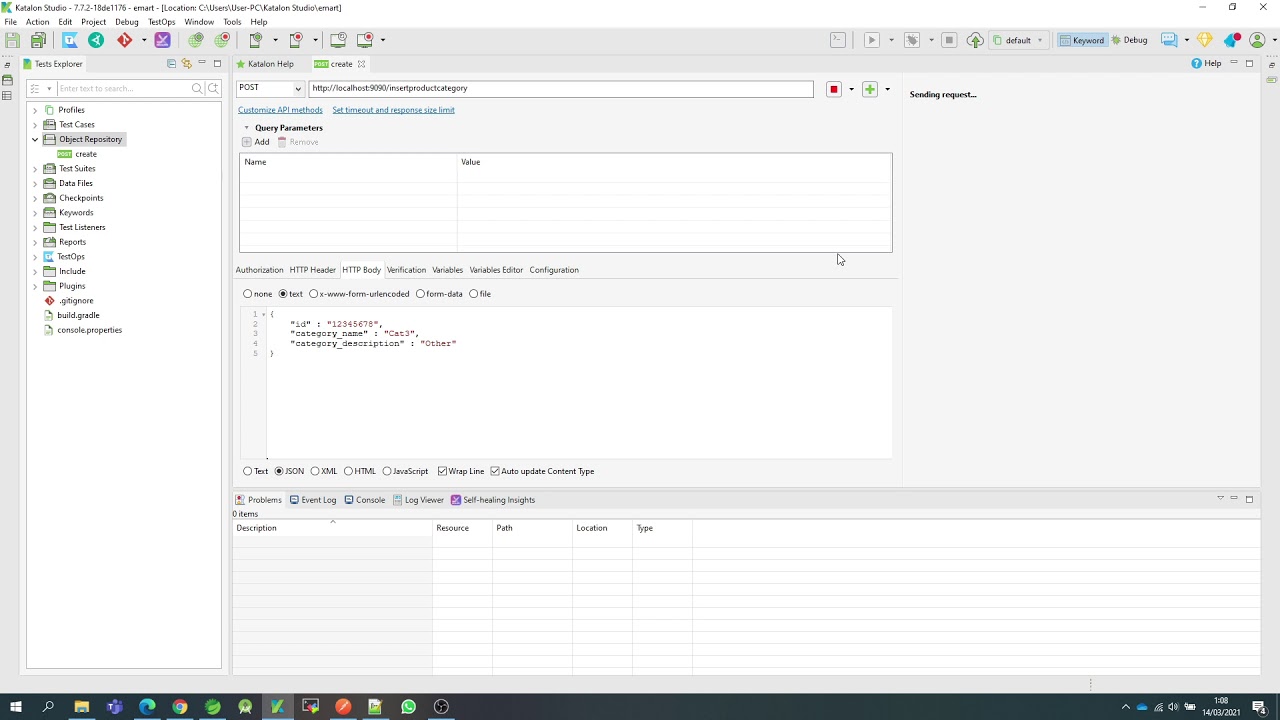Click the purple Slack integration toolbar icon
The height and width of the screenshot is (720, 1280).
click(162, 40)
